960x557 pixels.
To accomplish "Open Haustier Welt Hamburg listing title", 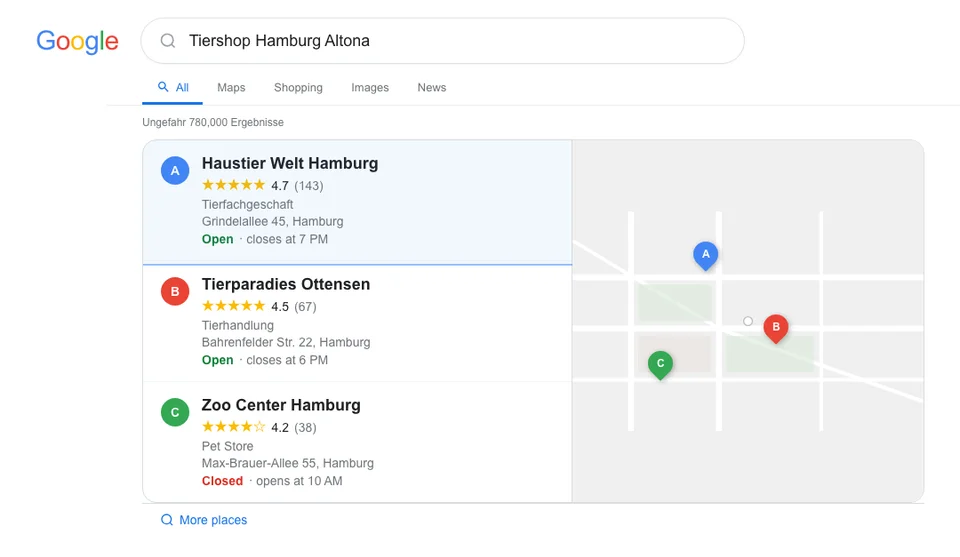I will coord(290,163).
